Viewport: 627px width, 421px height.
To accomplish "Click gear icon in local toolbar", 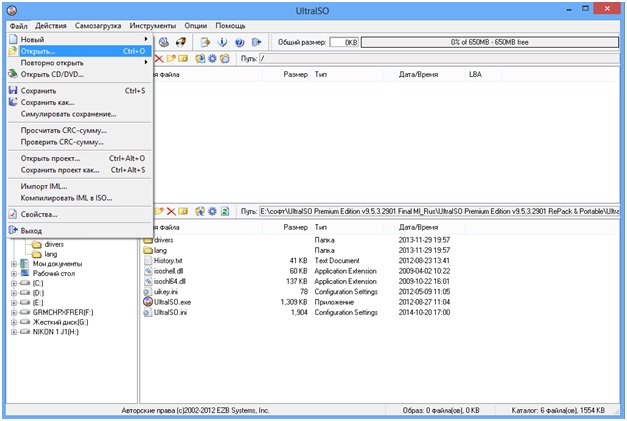I will pos(212,211).
